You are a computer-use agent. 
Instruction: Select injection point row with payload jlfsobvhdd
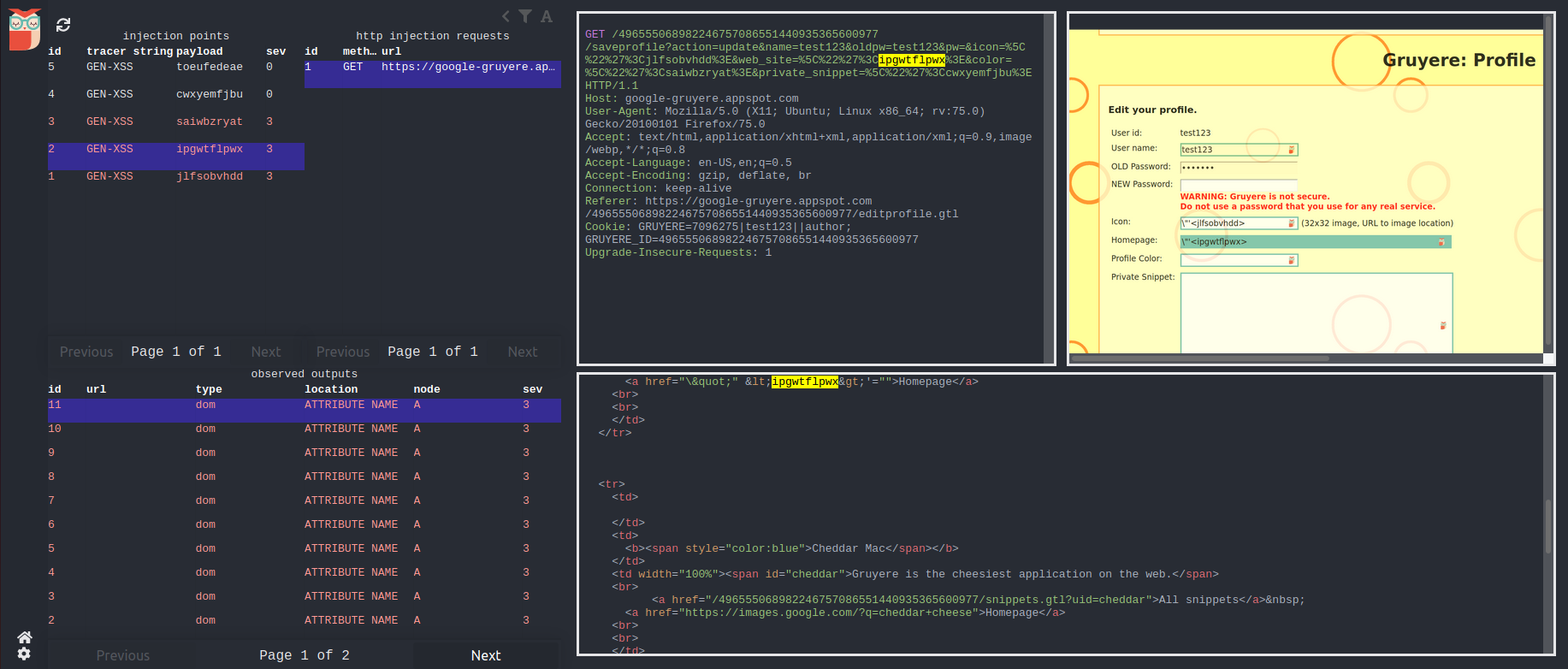176,184
